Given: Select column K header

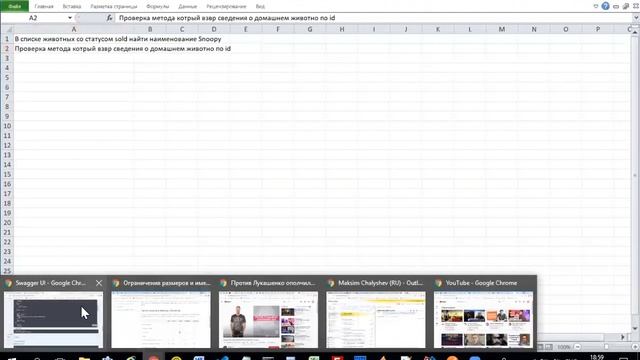Looking at the screenshot, I should pyautogui.click(x=438, y=29).
